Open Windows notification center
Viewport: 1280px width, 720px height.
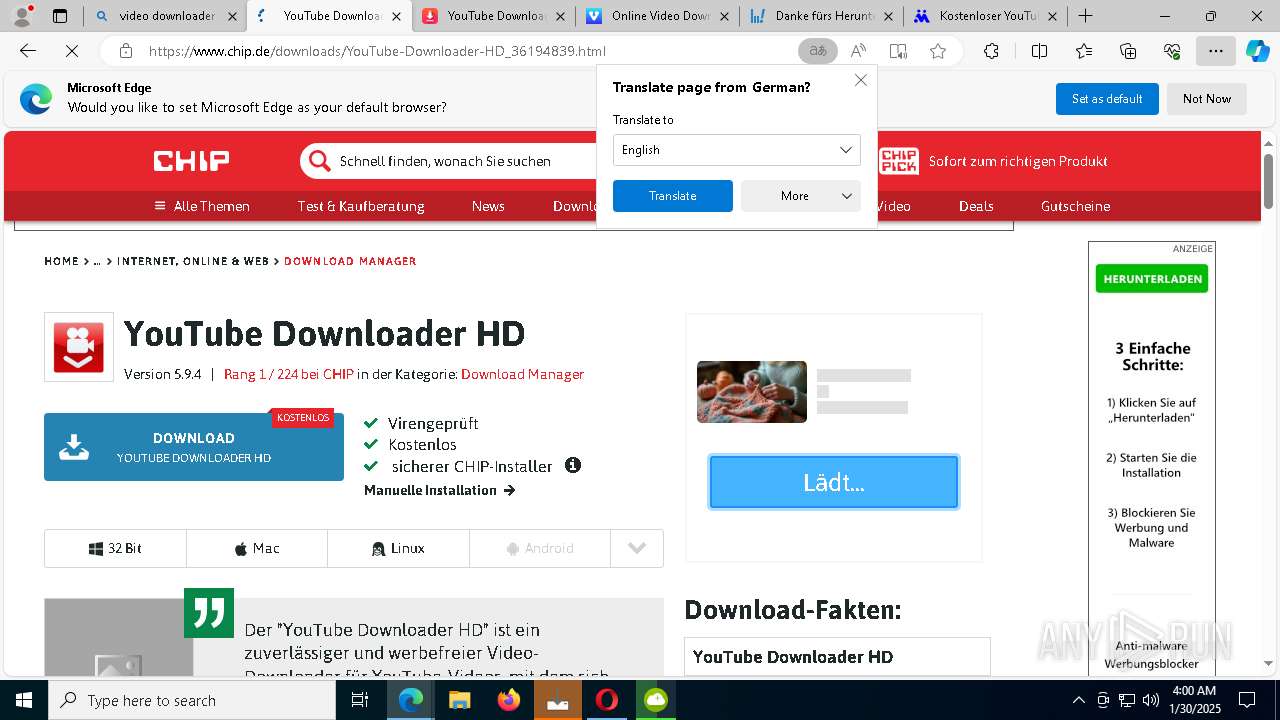[x=1247, y=700]
